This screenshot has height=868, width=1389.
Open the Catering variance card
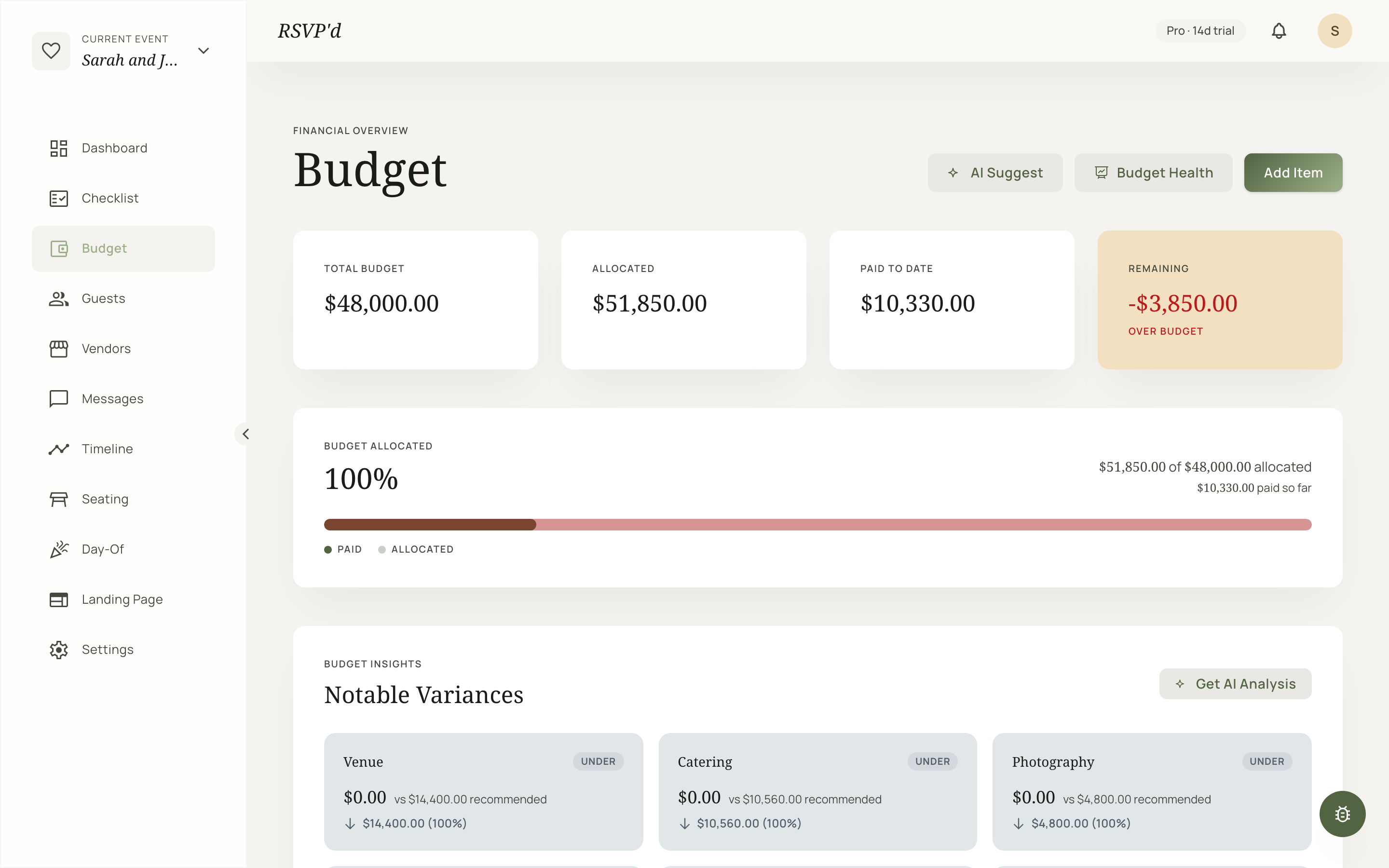coord(818,792)
